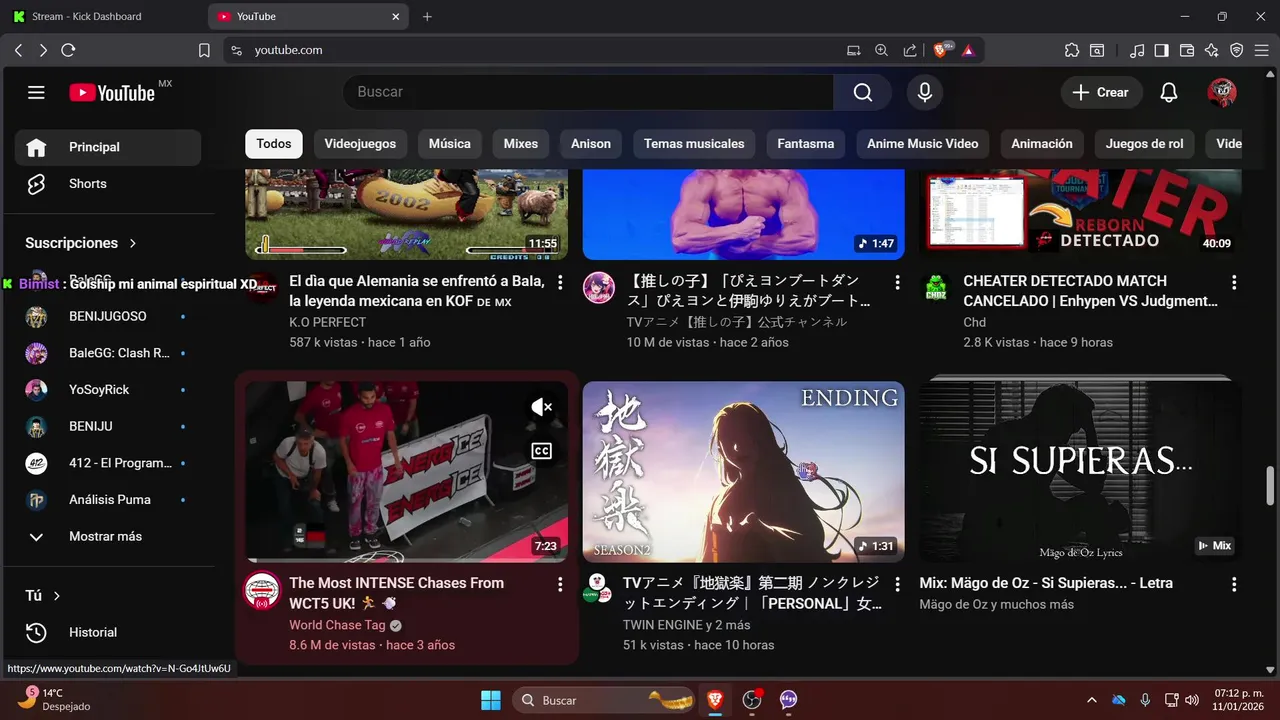Click World Chase Tag channel avatar
Screen dimensions: 1280x720
[263, 590]
